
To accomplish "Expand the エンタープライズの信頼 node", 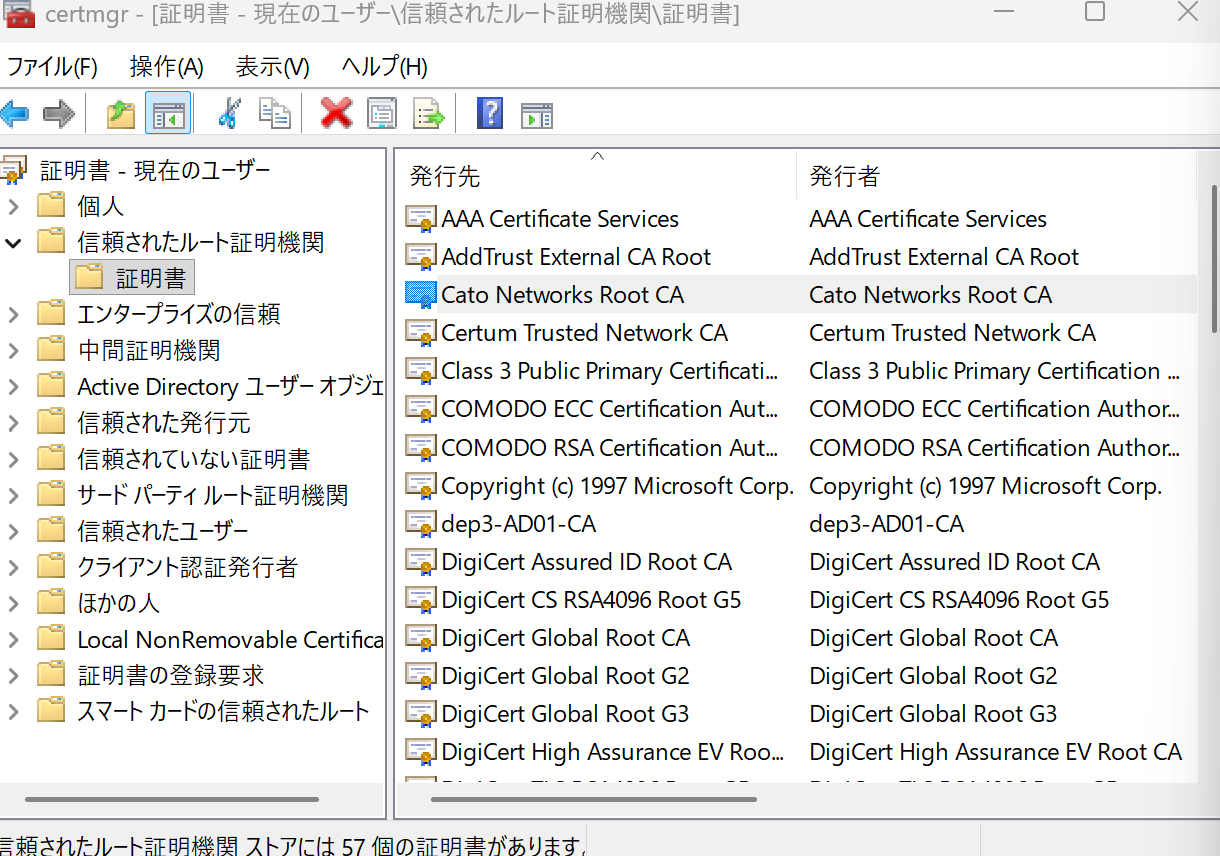I will click(x=13, y=315).
